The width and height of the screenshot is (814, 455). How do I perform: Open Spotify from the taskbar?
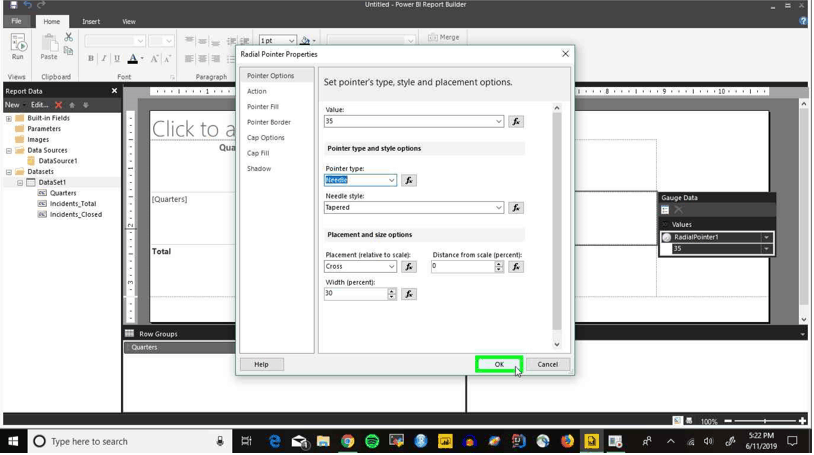pyautogui.click(x=372, y=441)
